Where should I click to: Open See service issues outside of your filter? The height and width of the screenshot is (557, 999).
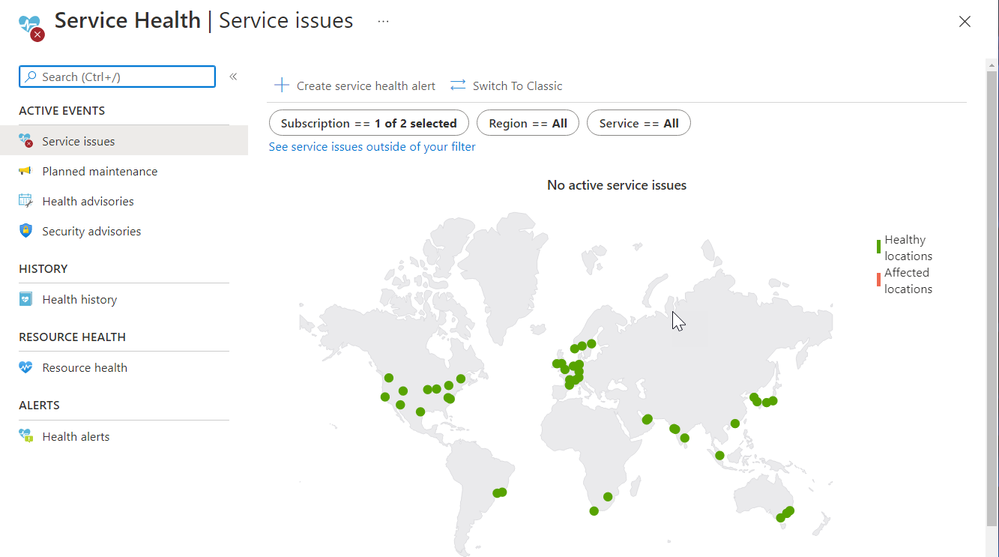click(x=372, y=147)
